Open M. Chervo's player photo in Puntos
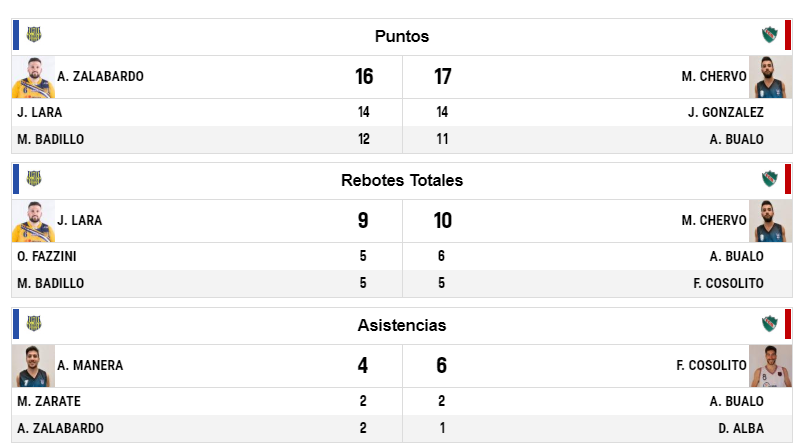 pos(771,77)
